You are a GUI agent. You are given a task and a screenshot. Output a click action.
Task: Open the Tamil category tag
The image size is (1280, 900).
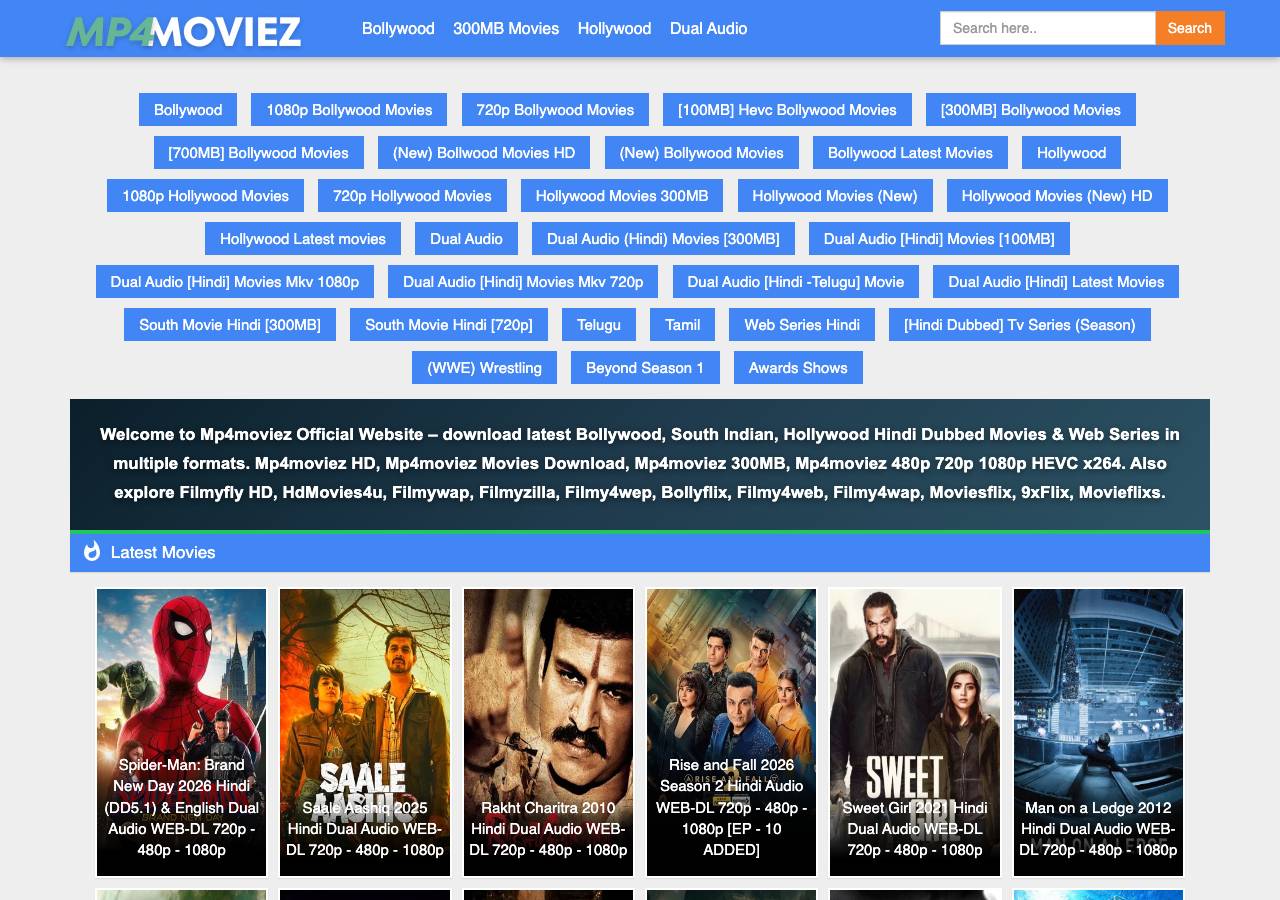tap(683, 325)
